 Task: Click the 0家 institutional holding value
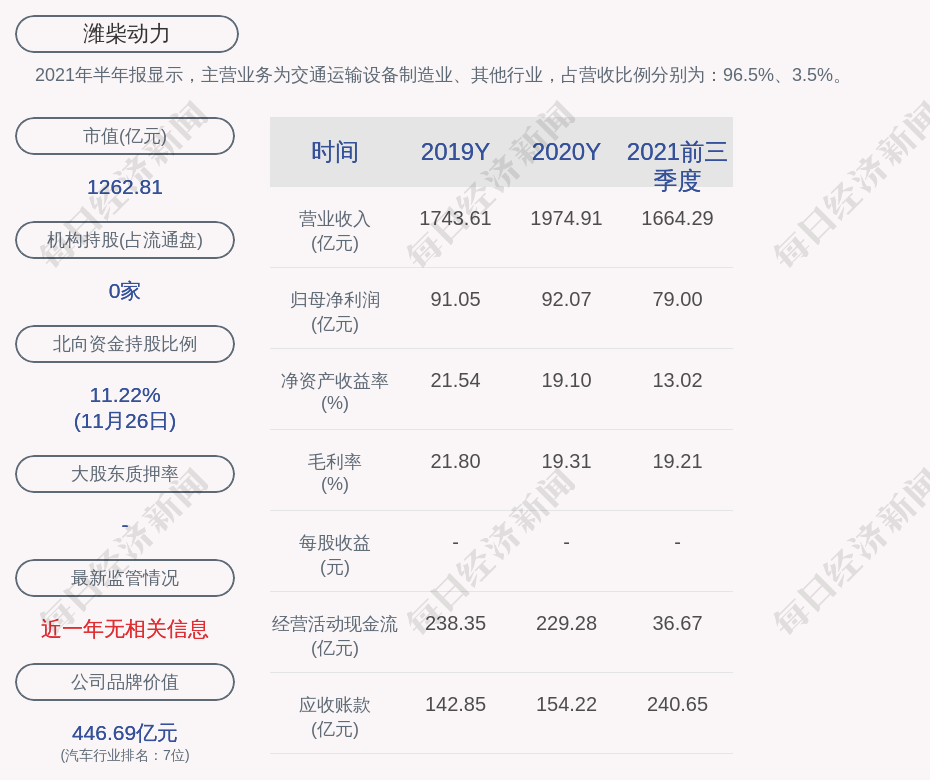click(125, 291)
